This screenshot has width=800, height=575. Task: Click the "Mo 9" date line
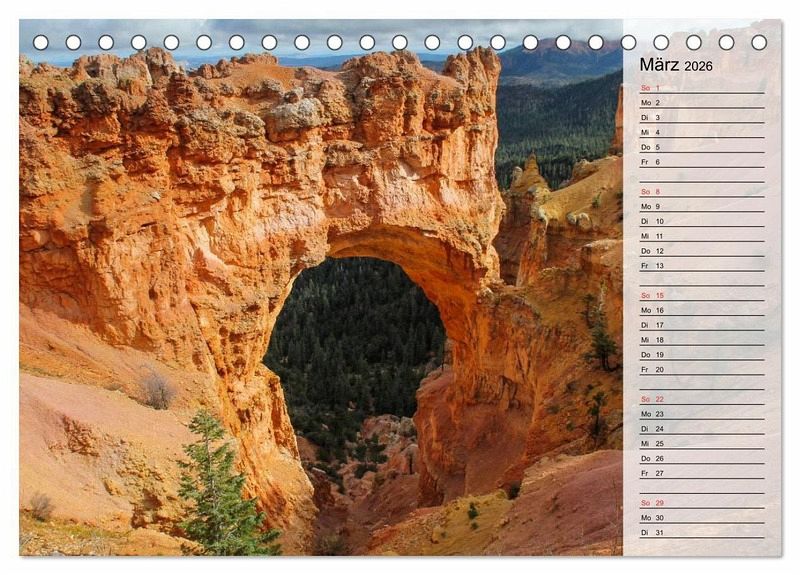[702, 206]
